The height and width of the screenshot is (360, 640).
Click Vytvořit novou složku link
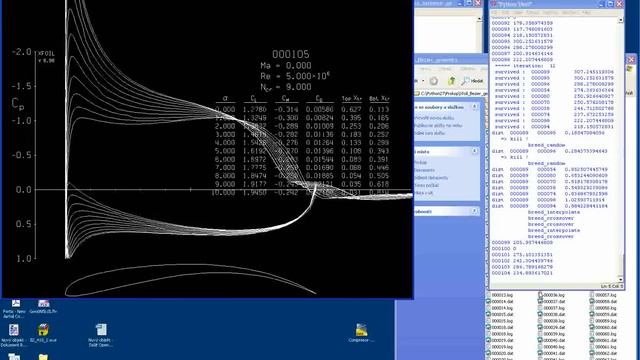click(x=433, y=118)
